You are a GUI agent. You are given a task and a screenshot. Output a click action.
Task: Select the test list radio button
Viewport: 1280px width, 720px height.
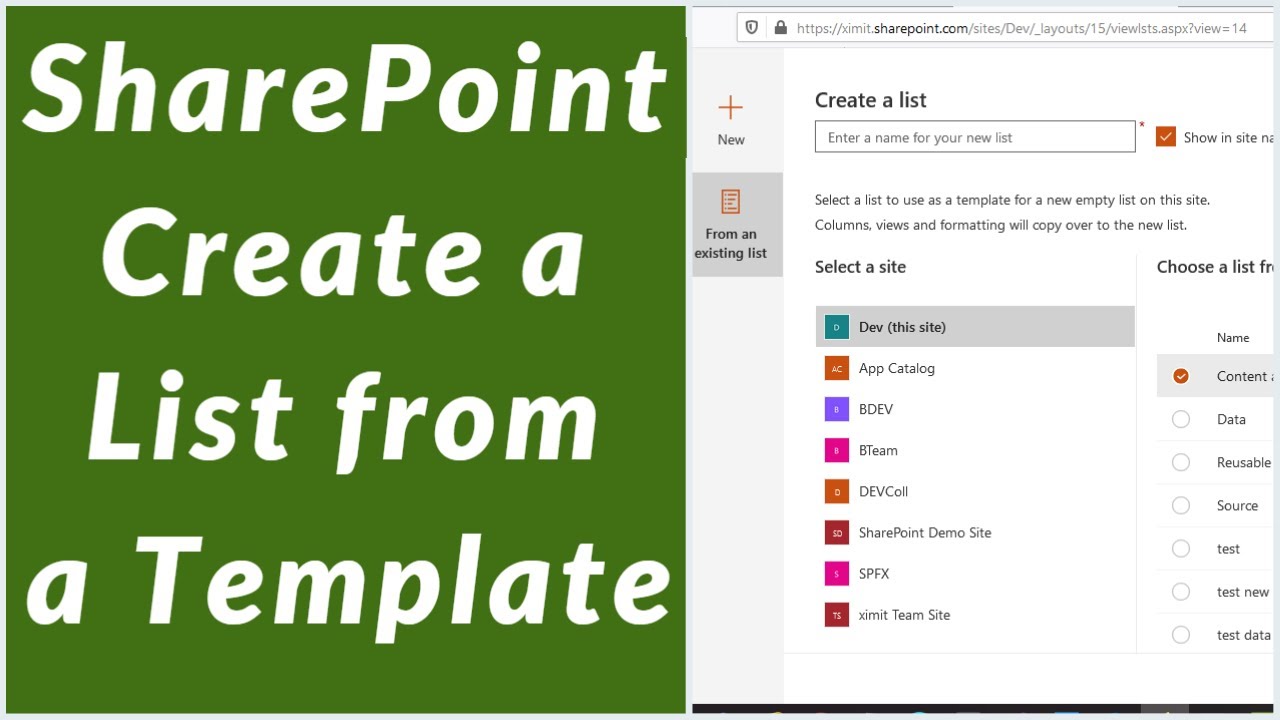pos(1181,548)
